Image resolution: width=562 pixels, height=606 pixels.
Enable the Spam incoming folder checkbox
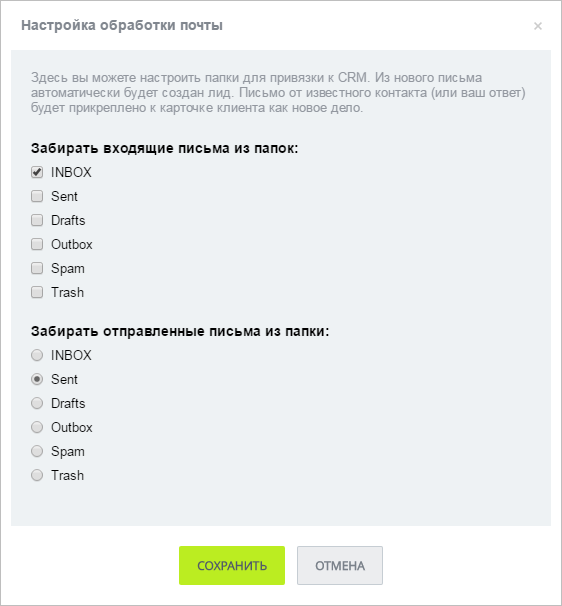click(37, 268)
